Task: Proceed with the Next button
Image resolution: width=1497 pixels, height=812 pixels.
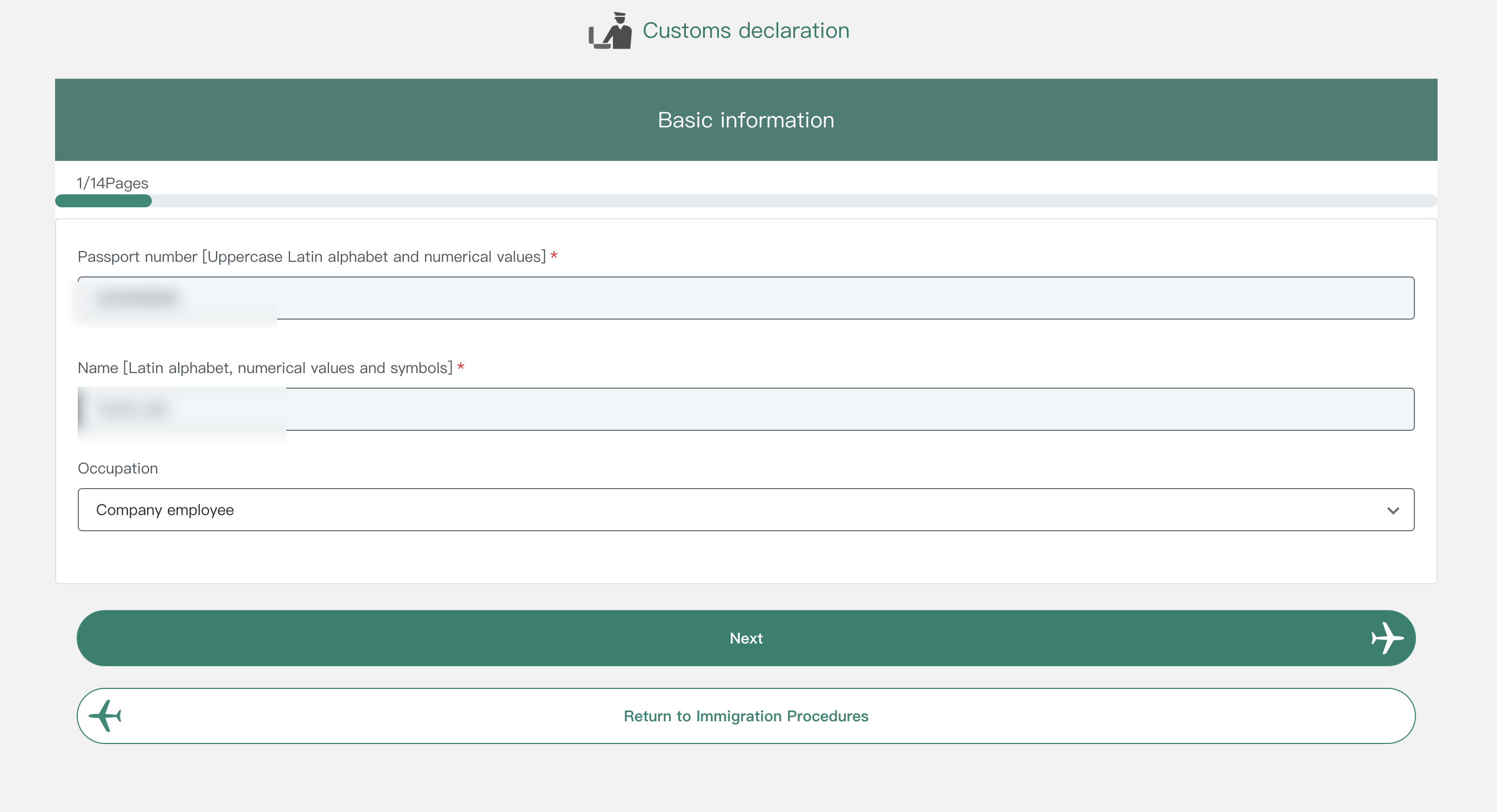Action: [746, 638]
